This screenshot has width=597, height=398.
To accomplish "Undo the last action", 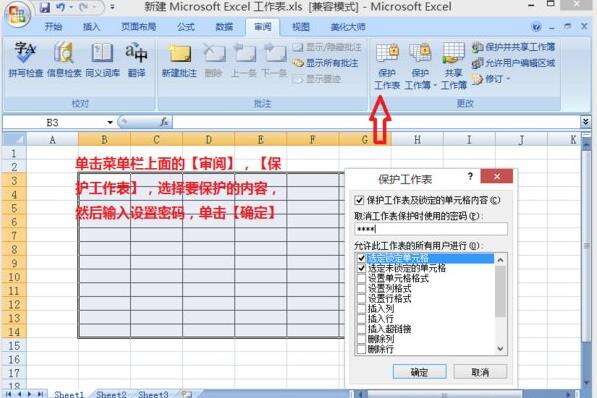I will coord(60,7).
